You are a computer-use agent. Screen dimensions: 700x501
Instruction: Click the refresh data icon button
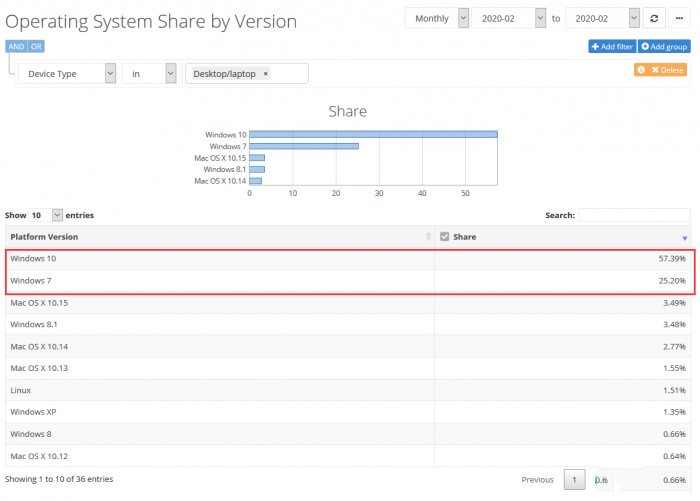[655, 18]
